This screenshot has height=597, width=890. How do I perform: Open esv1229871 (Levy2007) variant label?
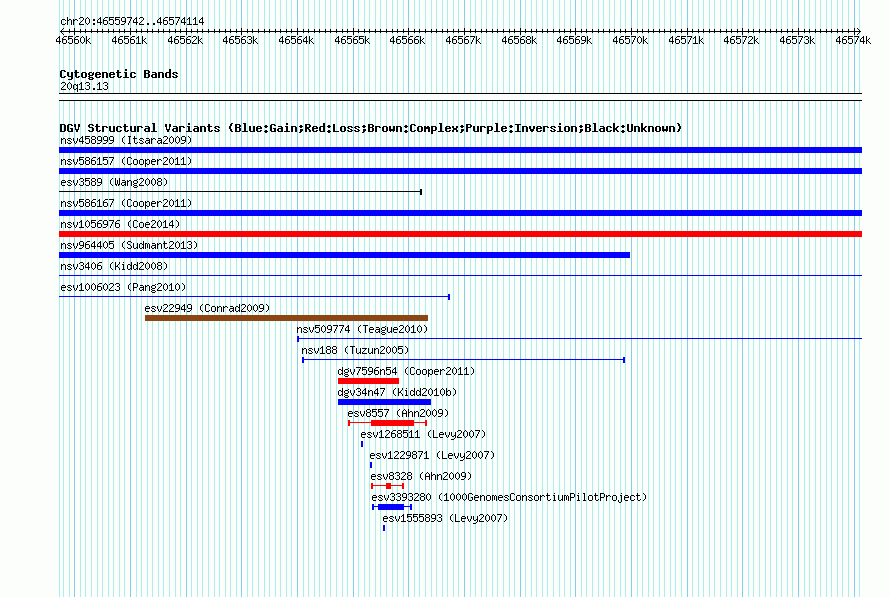[432, 455]
